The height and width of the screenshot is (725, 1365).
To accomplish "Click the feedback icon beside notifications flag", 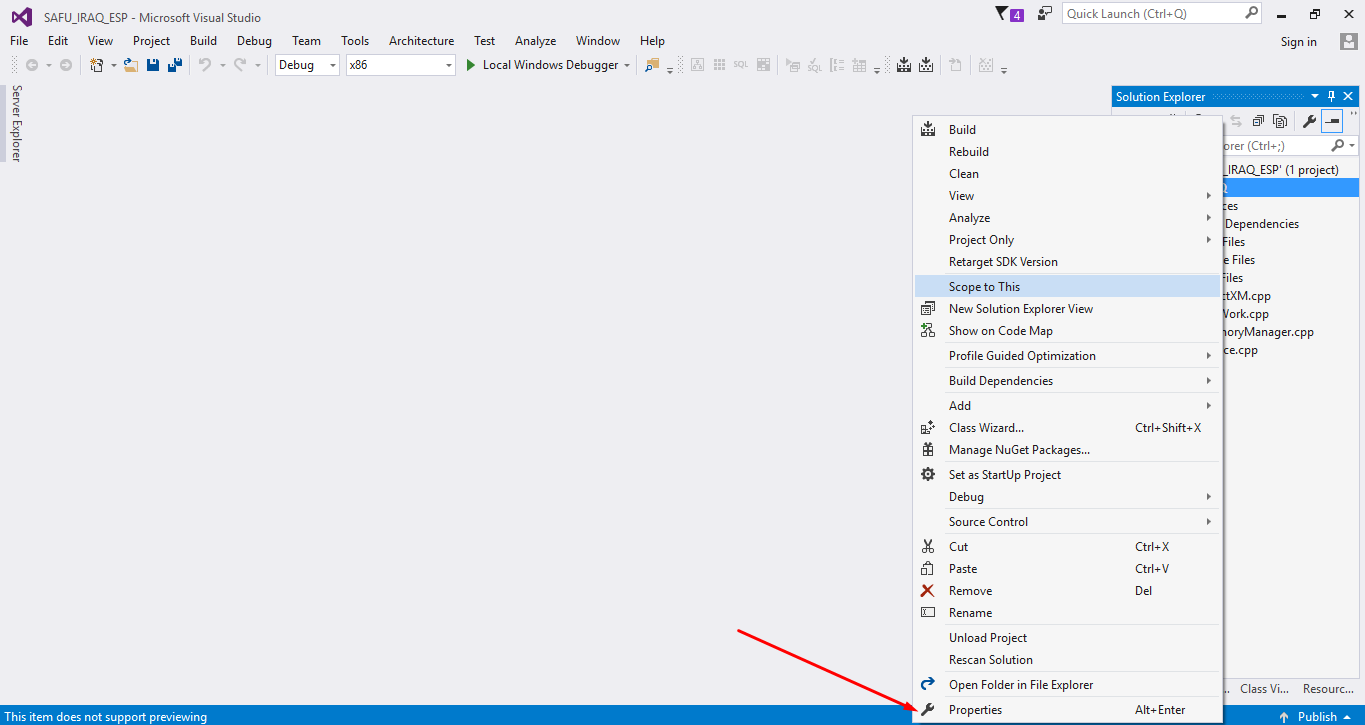I will (1045, 14).
